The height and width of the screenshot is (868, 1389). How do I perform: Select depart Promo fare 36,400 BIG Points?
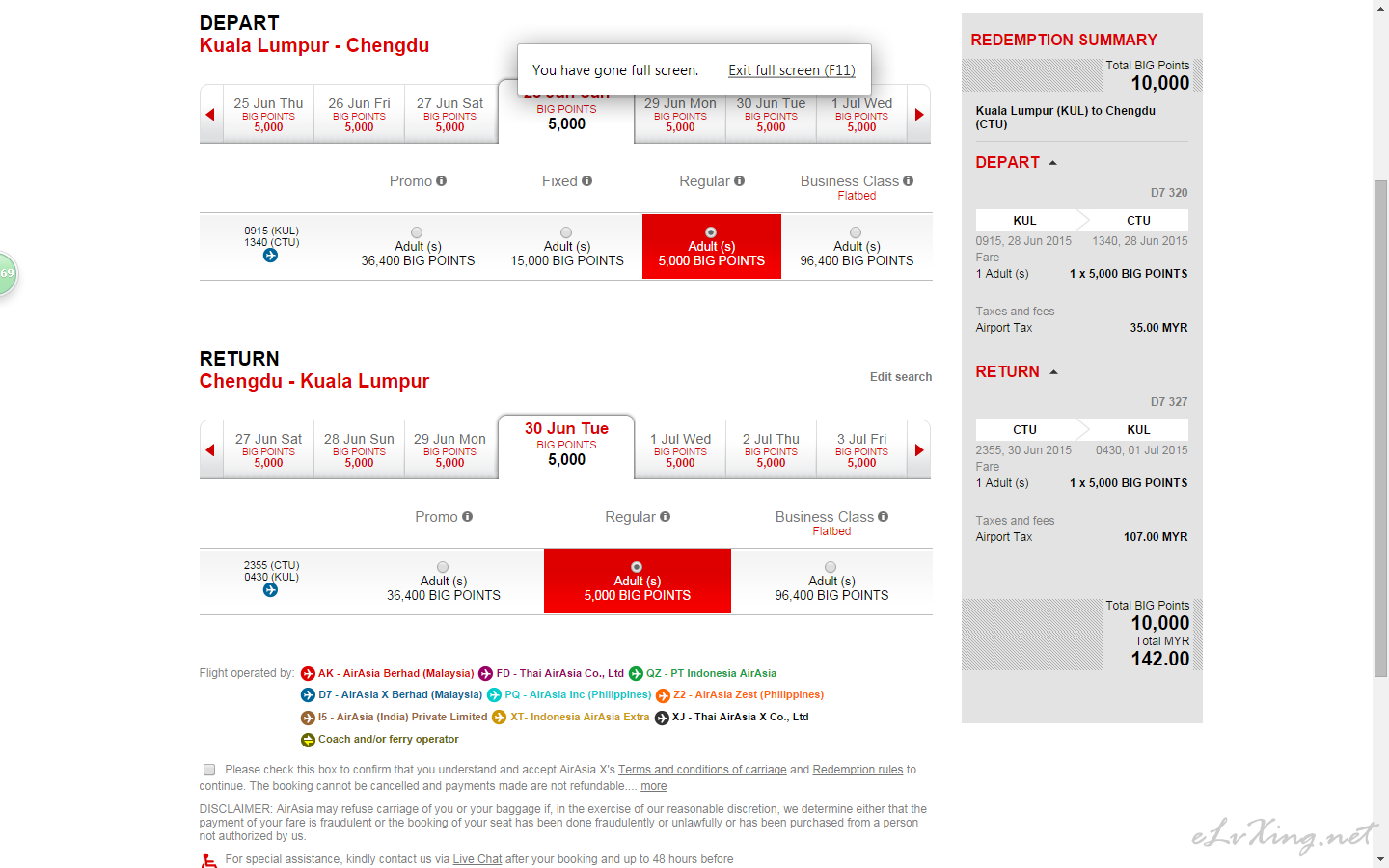(x=417, y=232)
